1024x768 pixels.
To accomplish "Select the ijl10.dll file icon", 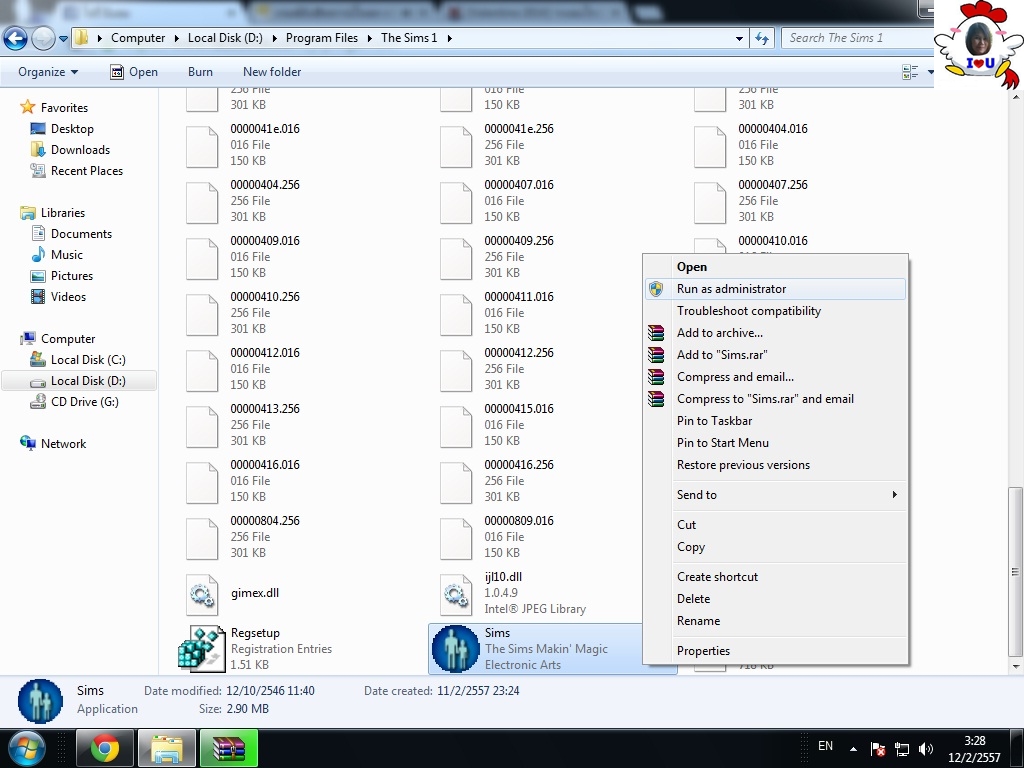I will [456, 594].
